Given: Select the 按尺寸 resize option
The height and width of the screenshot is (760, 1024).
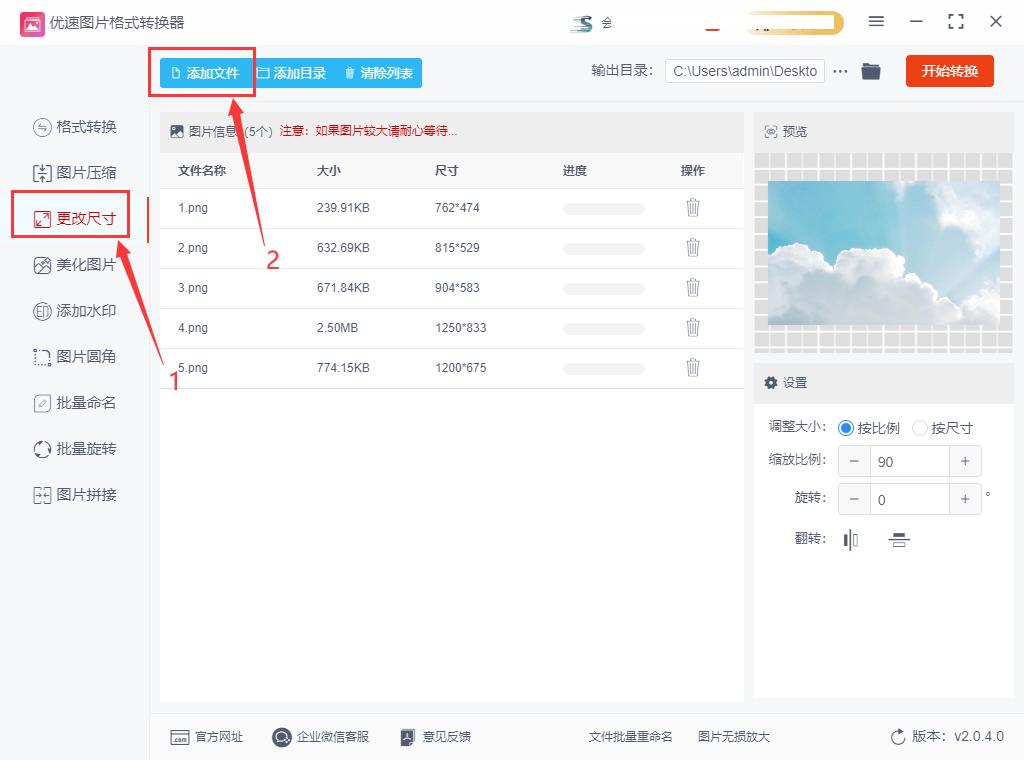Looking at the screenshot, I should (920, 427).
